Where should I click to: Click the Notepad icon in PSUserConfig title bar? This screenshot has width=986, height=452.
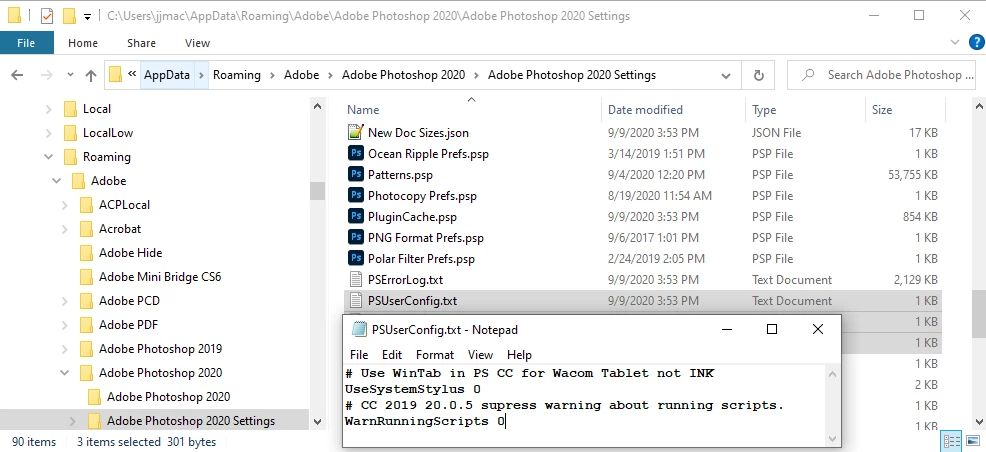(359, 329)
